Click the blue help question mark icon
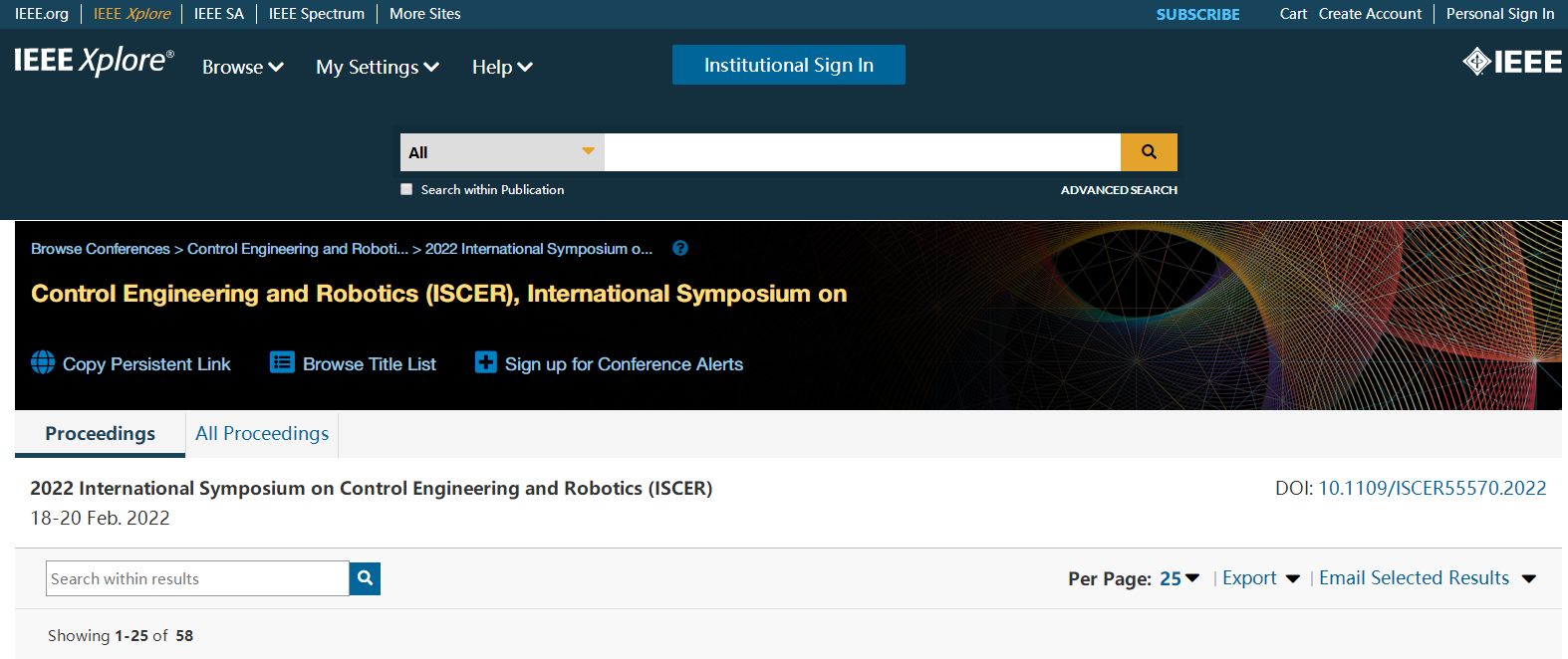The width and height of the screenshot is (1568, 659). 680,248
